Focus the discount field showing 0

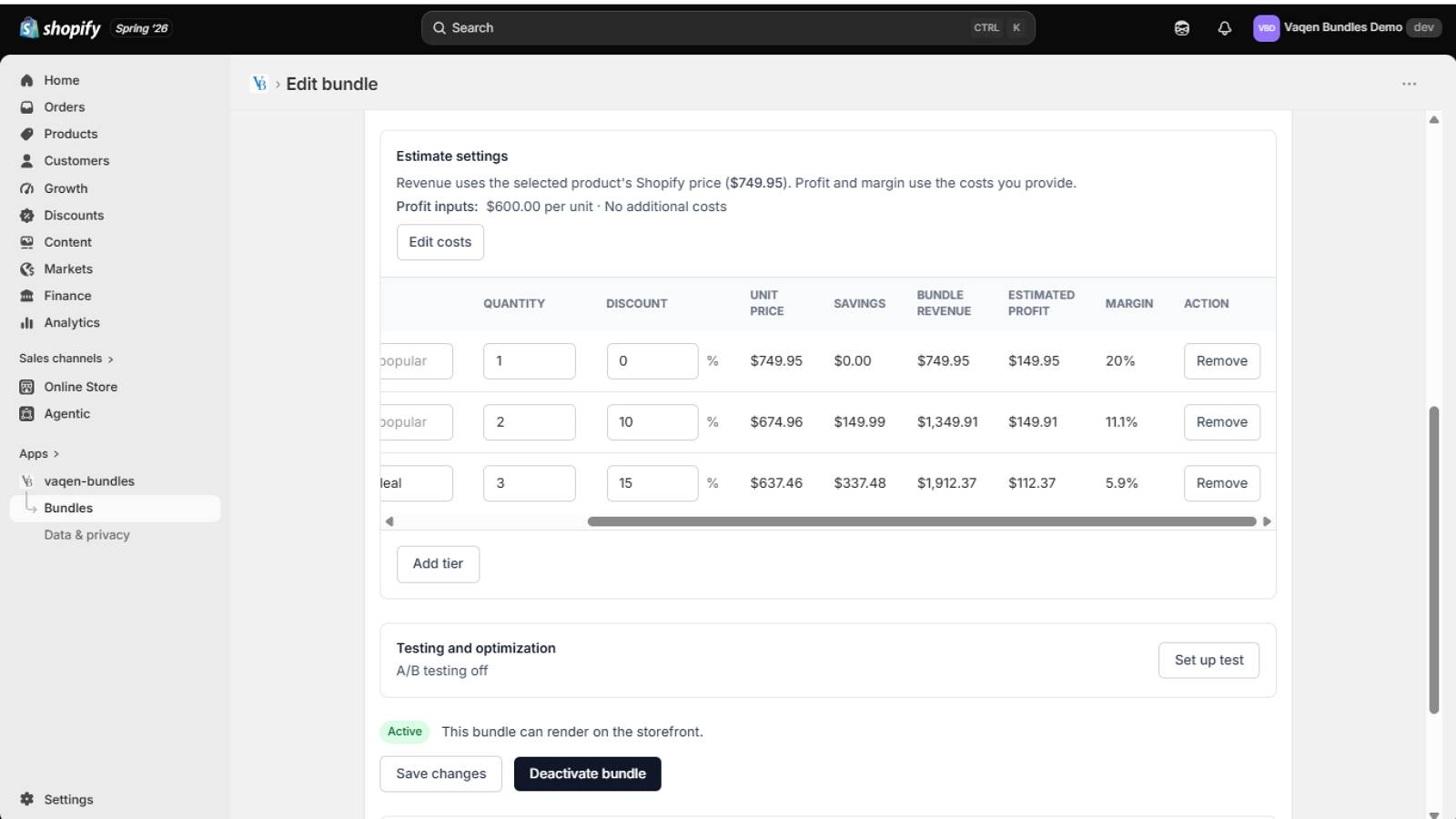click(652, 361)
